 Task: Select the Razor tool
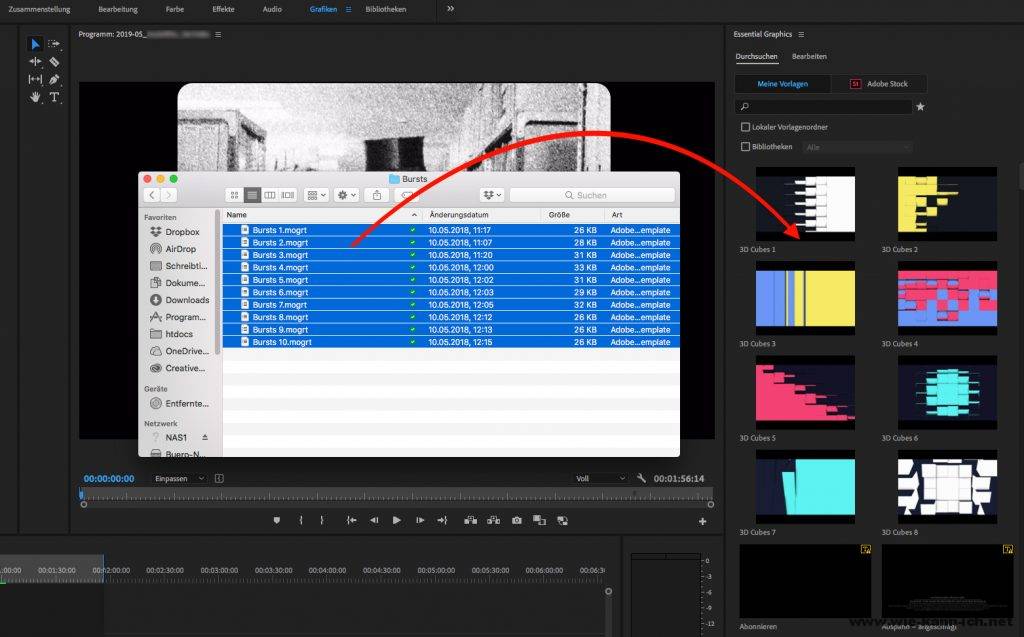coord(54,62)
